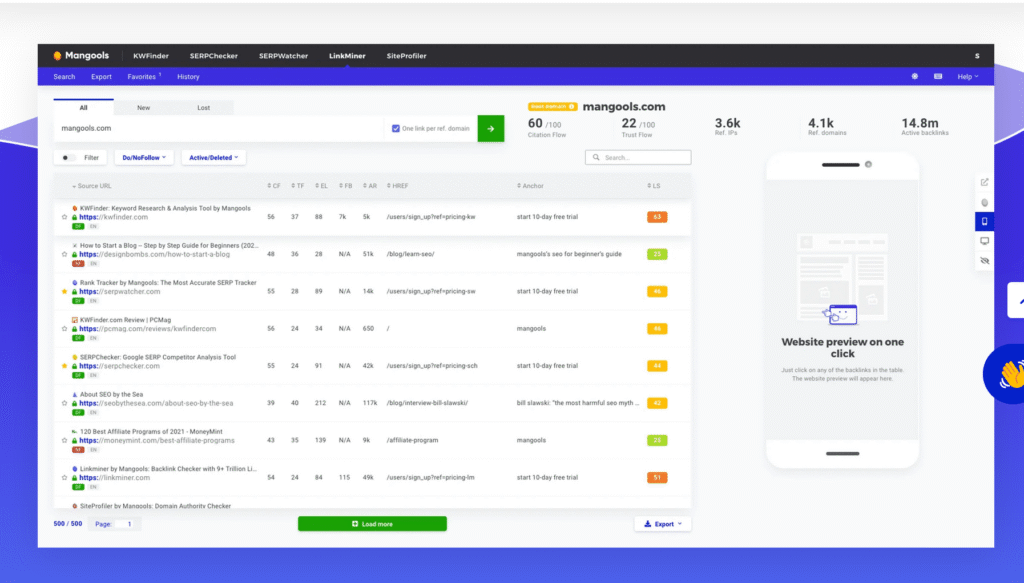Image resolution: width=1024 pixels, height=583 pixels.
Task: Click Export in the blue submenu bar
Action: pyautogui.click(x=101, y=76)
